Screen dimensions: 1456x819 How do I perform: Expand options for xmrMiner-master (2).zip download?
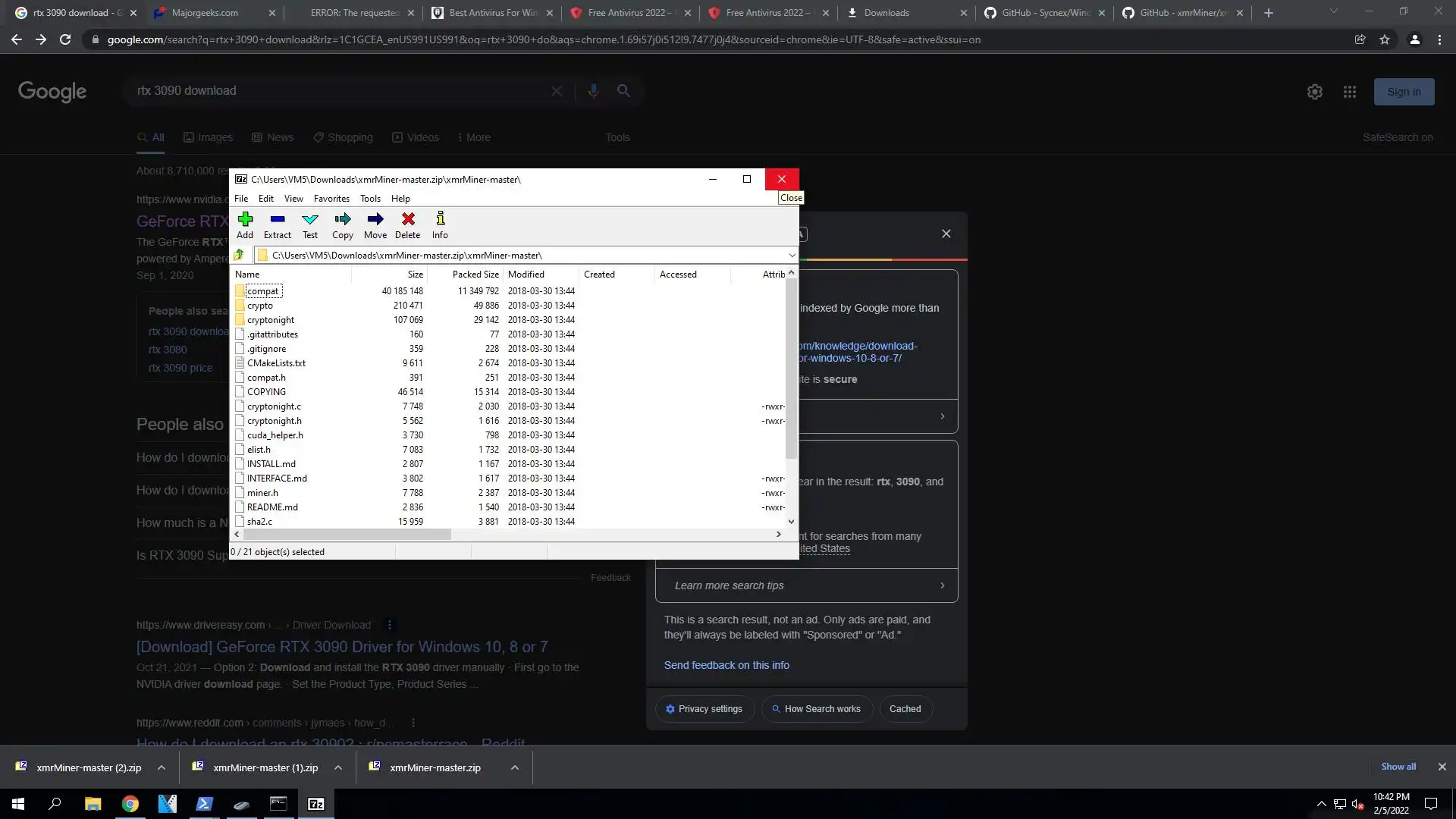(x=162, y=767)
